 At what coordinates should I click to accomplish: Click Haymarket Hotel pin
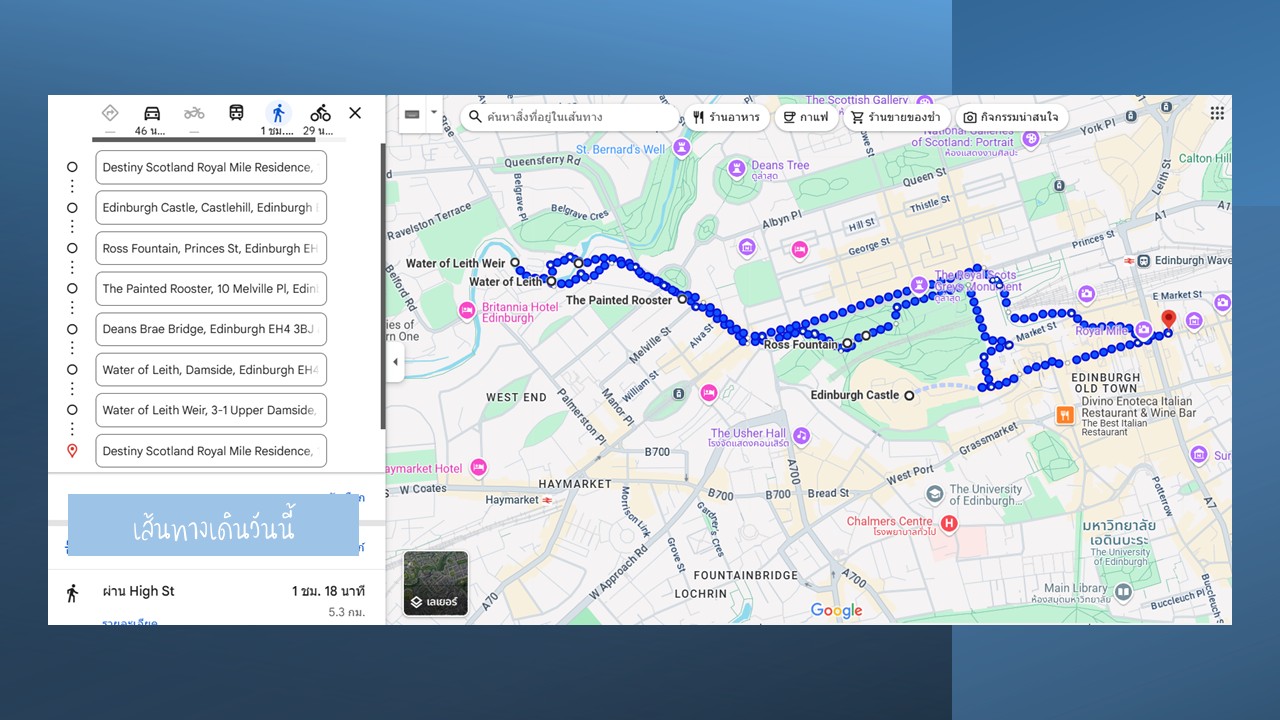point(478,467)
